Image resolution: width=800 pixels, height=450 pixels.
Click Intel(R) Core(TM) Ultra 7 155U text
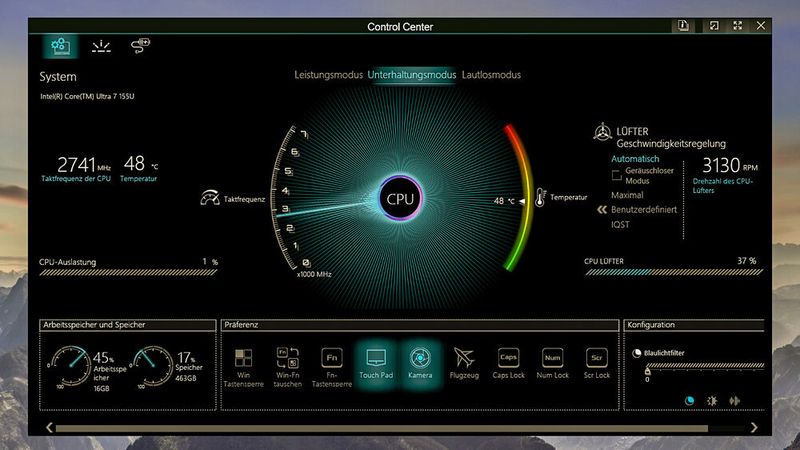point(87,96)
